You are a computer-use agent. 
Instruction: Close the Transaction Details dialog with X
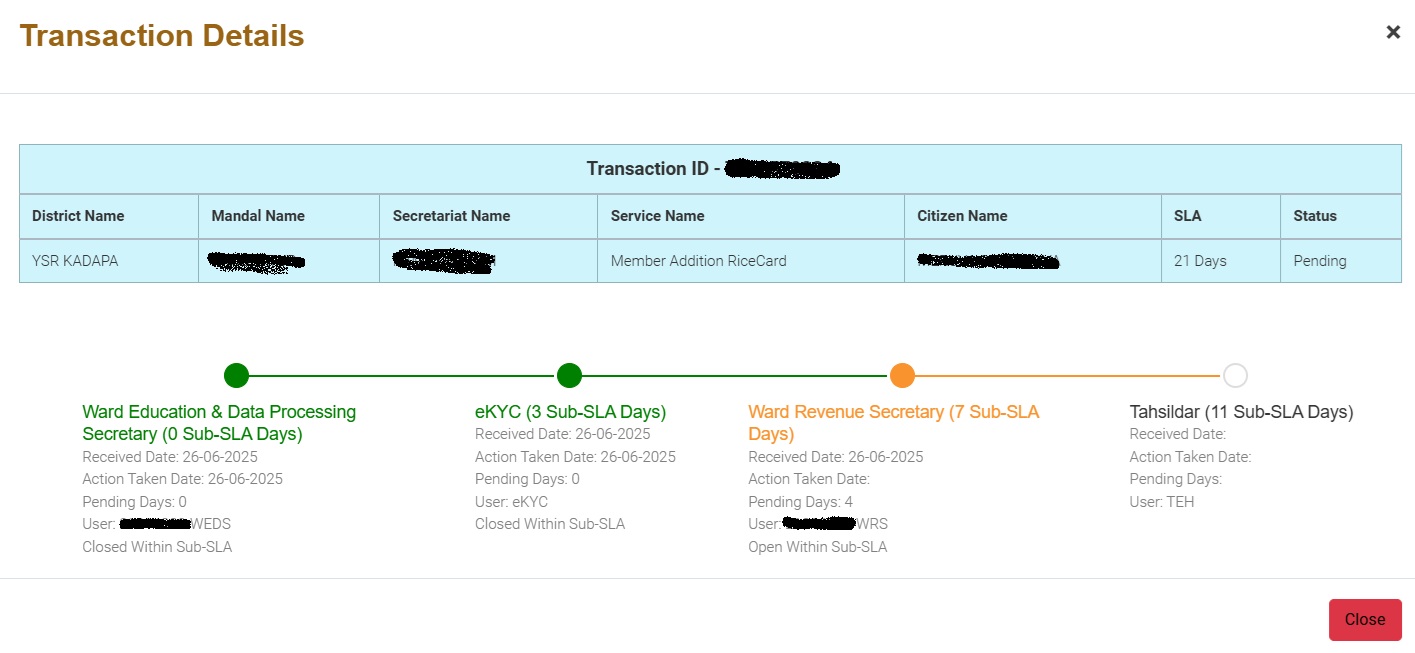(x=1393, y=32)
